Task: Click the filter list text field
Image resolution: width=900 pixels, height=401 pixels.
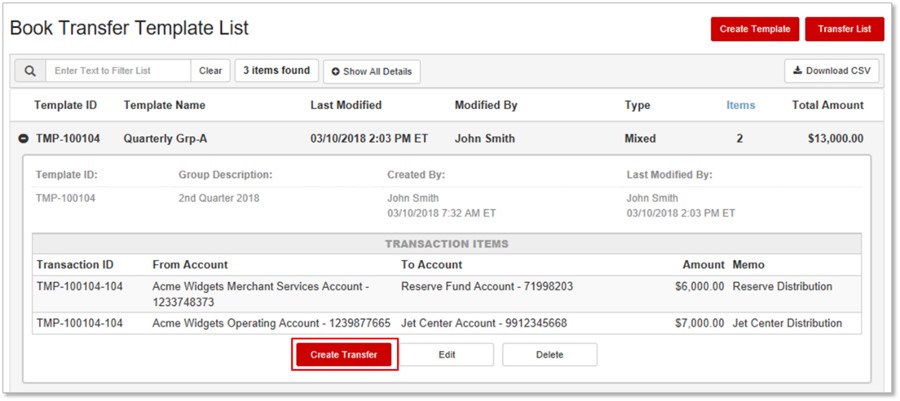Action: [x=118, y=71]
